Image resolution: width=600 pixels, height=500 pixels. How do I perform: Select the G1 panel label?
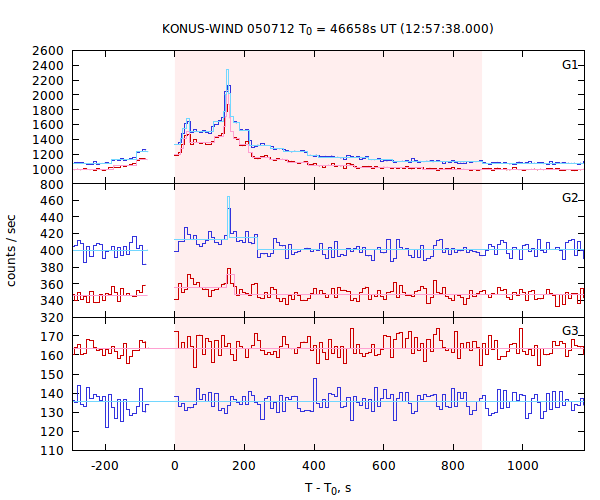pos(570,65)
